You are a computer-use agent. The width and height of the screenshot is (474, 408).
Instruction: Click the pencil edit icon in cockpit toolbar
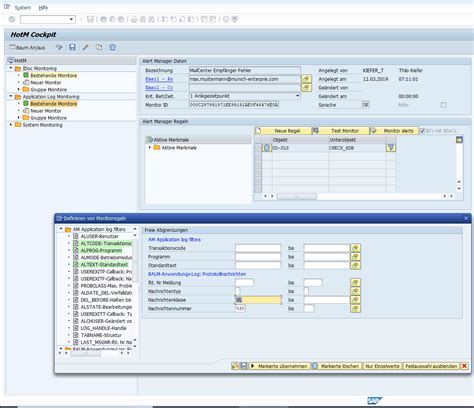coord(86,48)
